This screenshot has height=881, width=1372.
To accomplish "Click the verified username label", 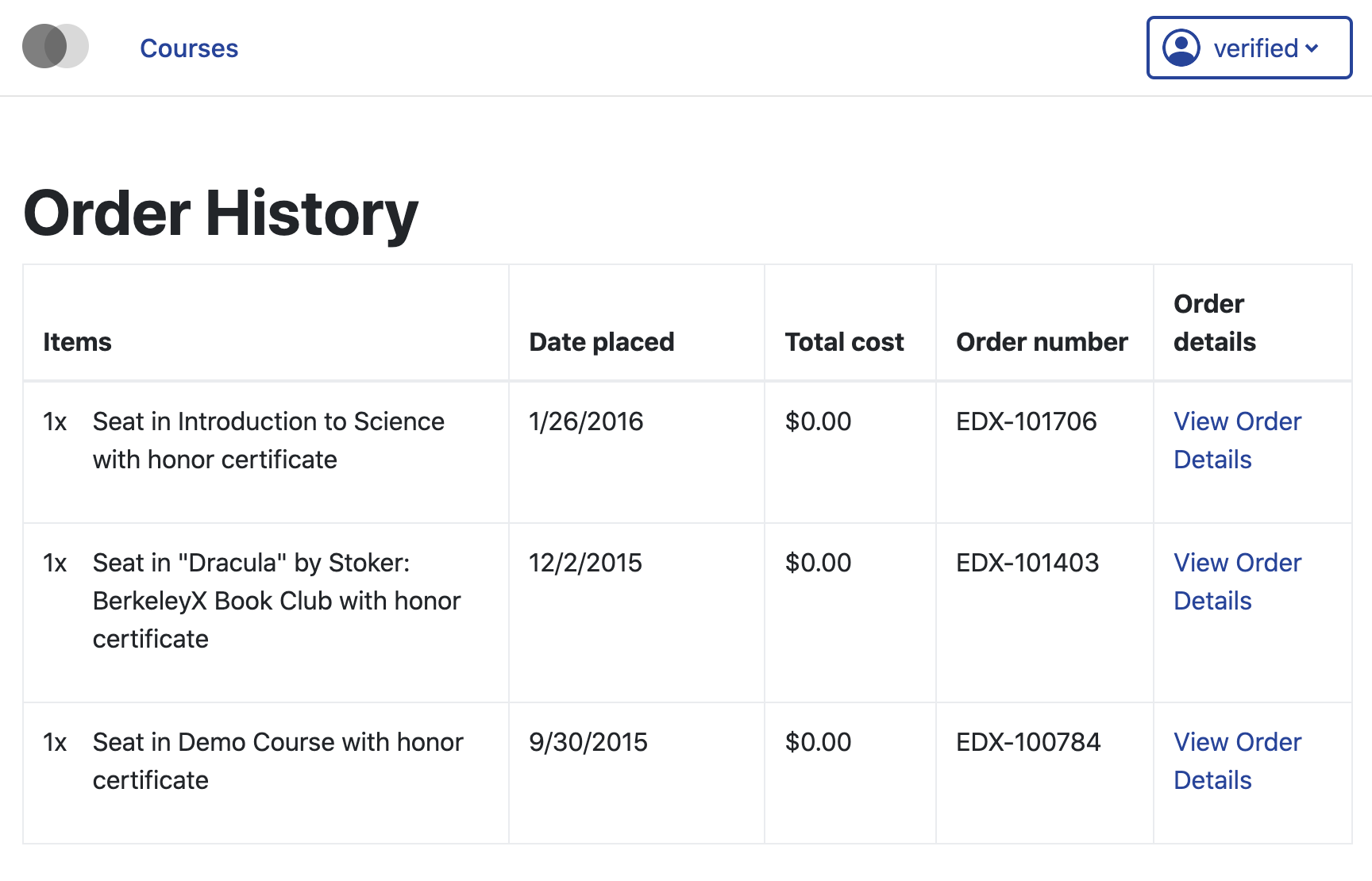I will pyautogui.click(x=1255, y=48).
